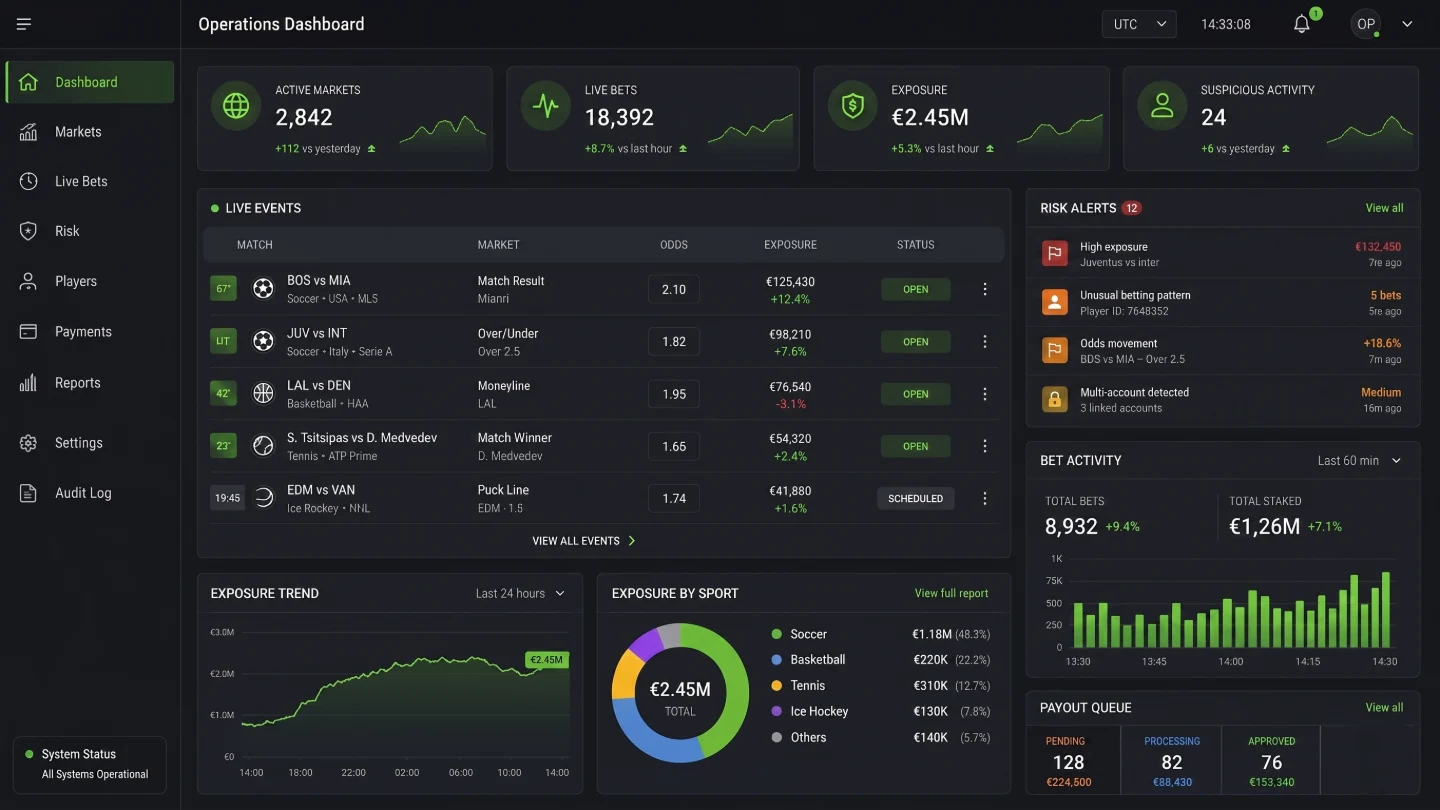Click SCHEDULED status for EDM vs VAN
The width and height of the screenshot is (1440, 810).
tap(916, 498)
